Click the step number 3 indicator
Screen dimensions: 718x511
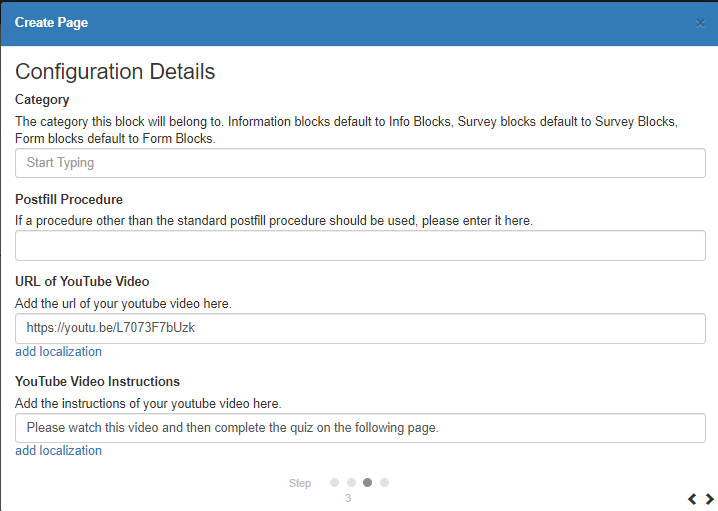[348, 498]
